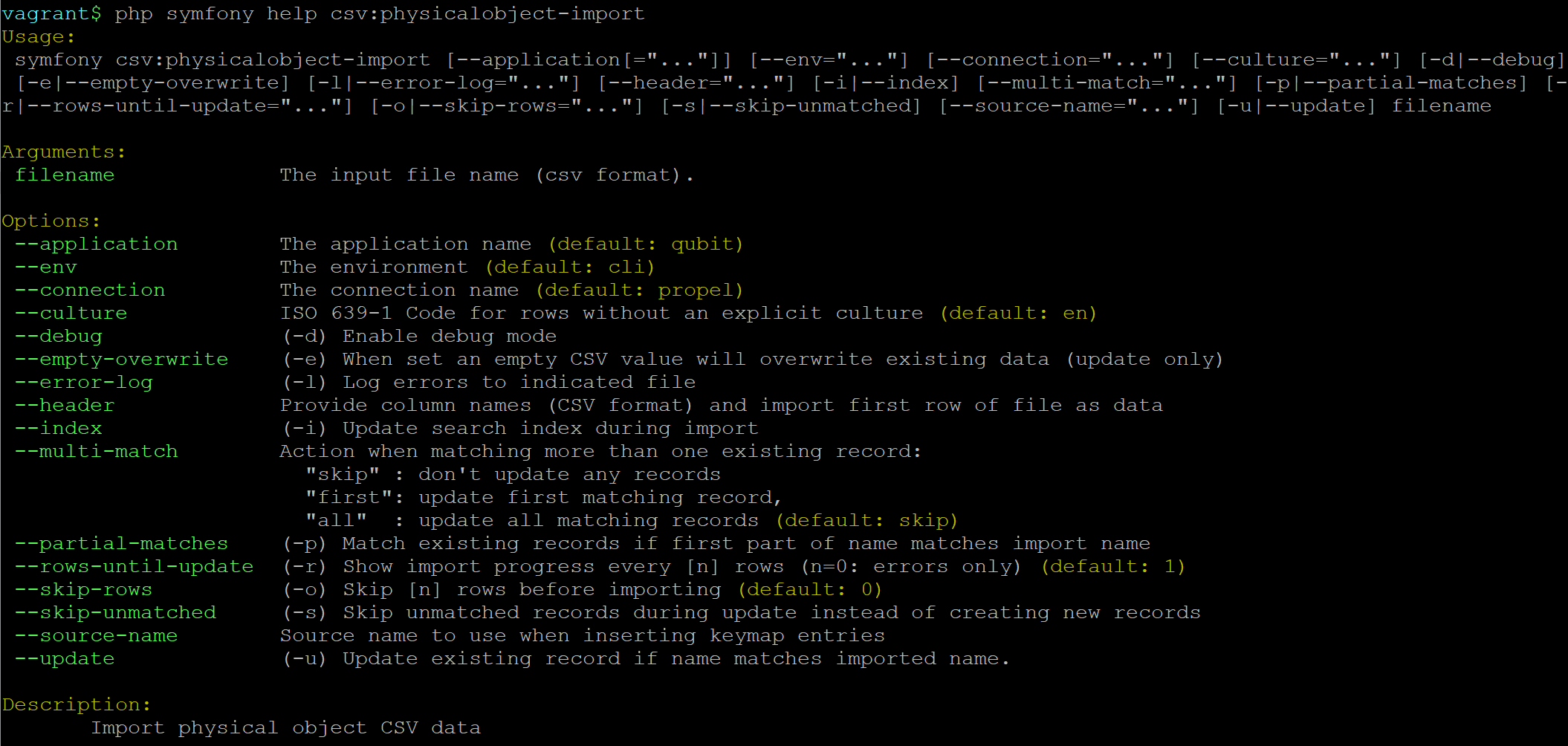Click the --skip-unmatched option in the options list
Screen dimensions: 1568x746
point(115,613)
